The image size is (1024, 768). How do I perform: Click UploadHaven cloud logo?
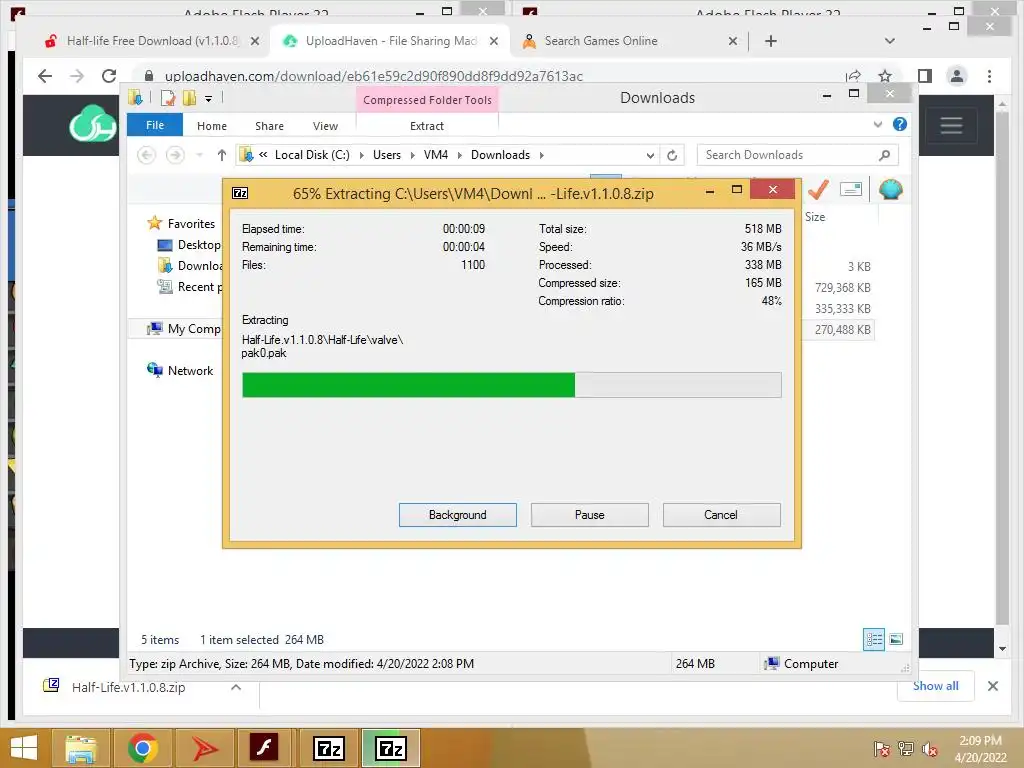point(91,124)
